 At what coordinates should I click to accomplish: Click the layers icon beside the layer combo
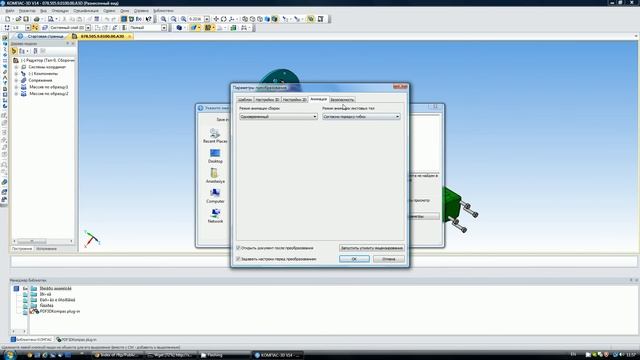pyautogui.click(x=45, y=28)
